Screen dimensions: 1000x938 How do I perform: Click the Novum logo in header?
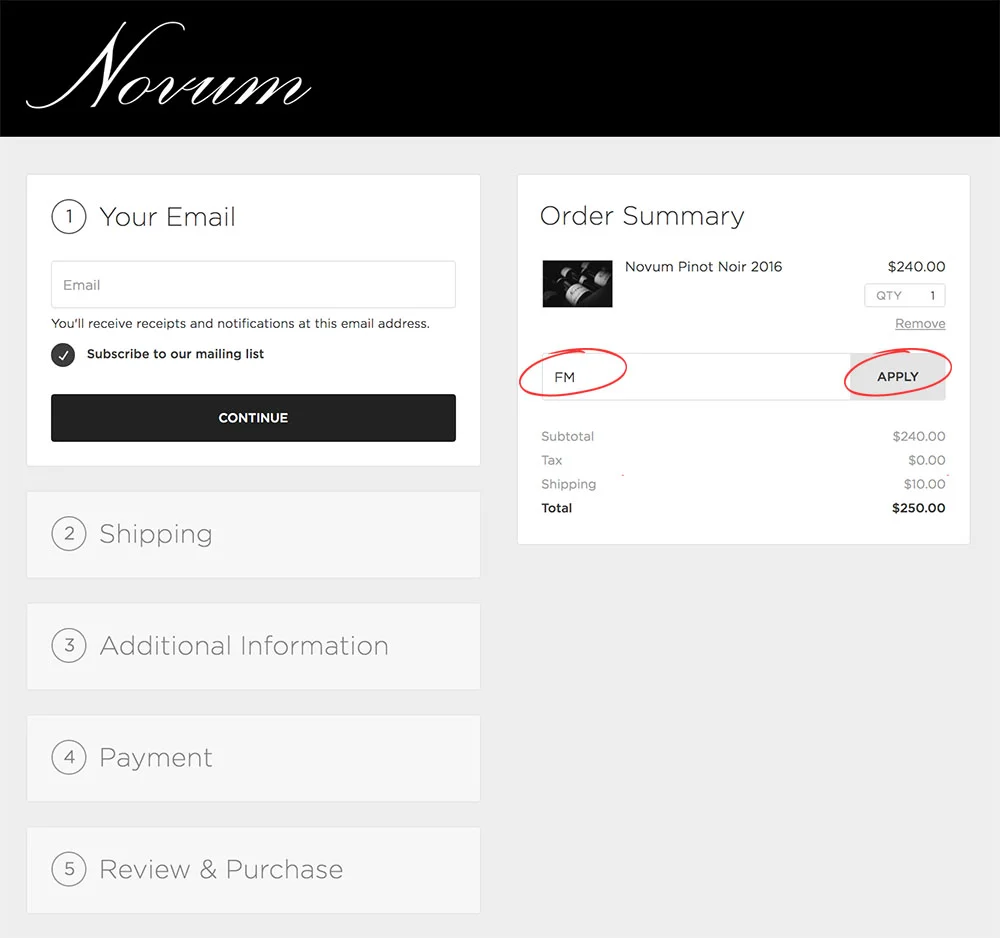coord(168,66)
